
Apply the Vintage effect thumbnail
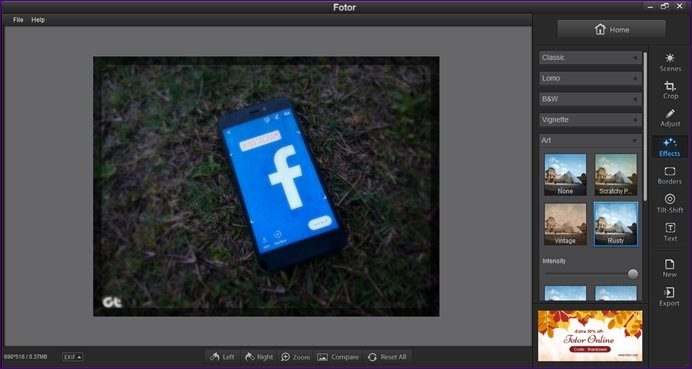(565, 224)
